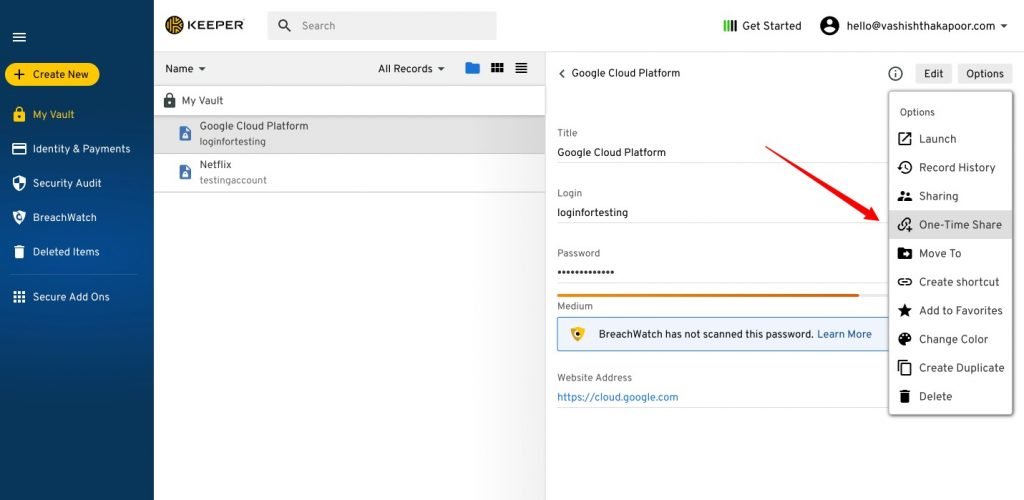Go back using the chevron arrow

click(x=562, y=74)
